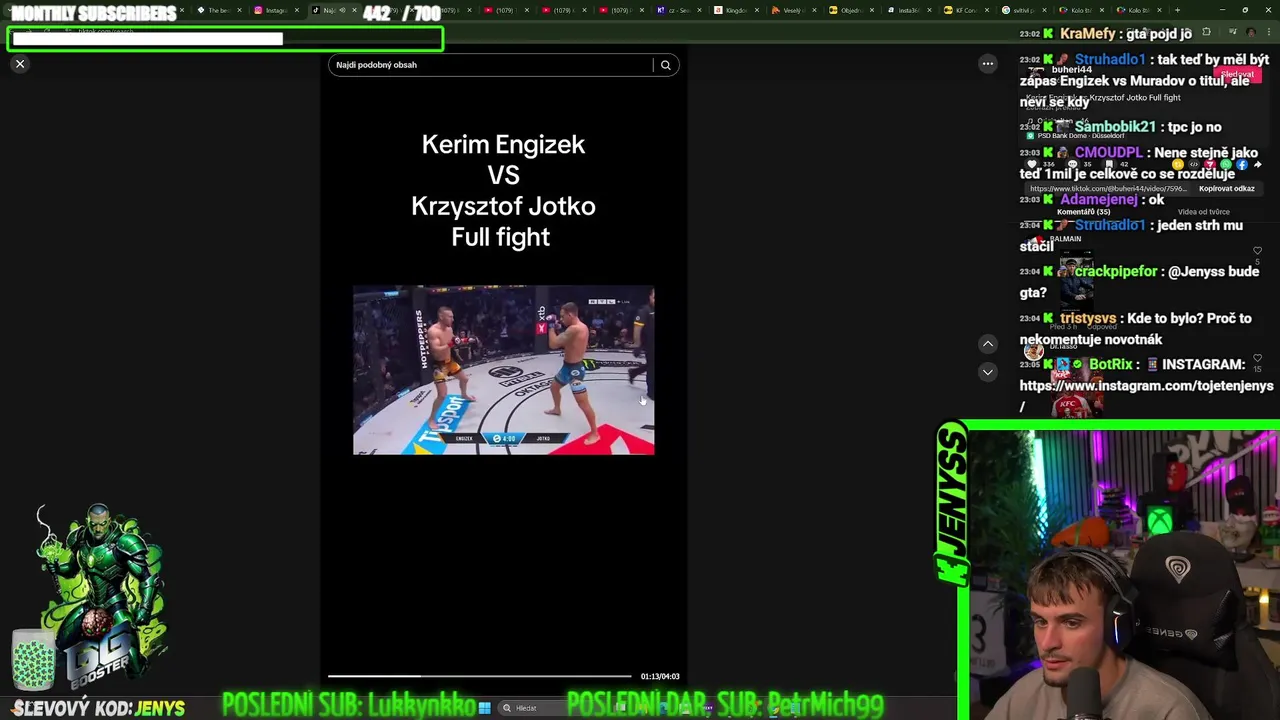The height and width of the screenshot is (720, 1280).
Task: Click the embed code icon
Action: (1194, 164)
